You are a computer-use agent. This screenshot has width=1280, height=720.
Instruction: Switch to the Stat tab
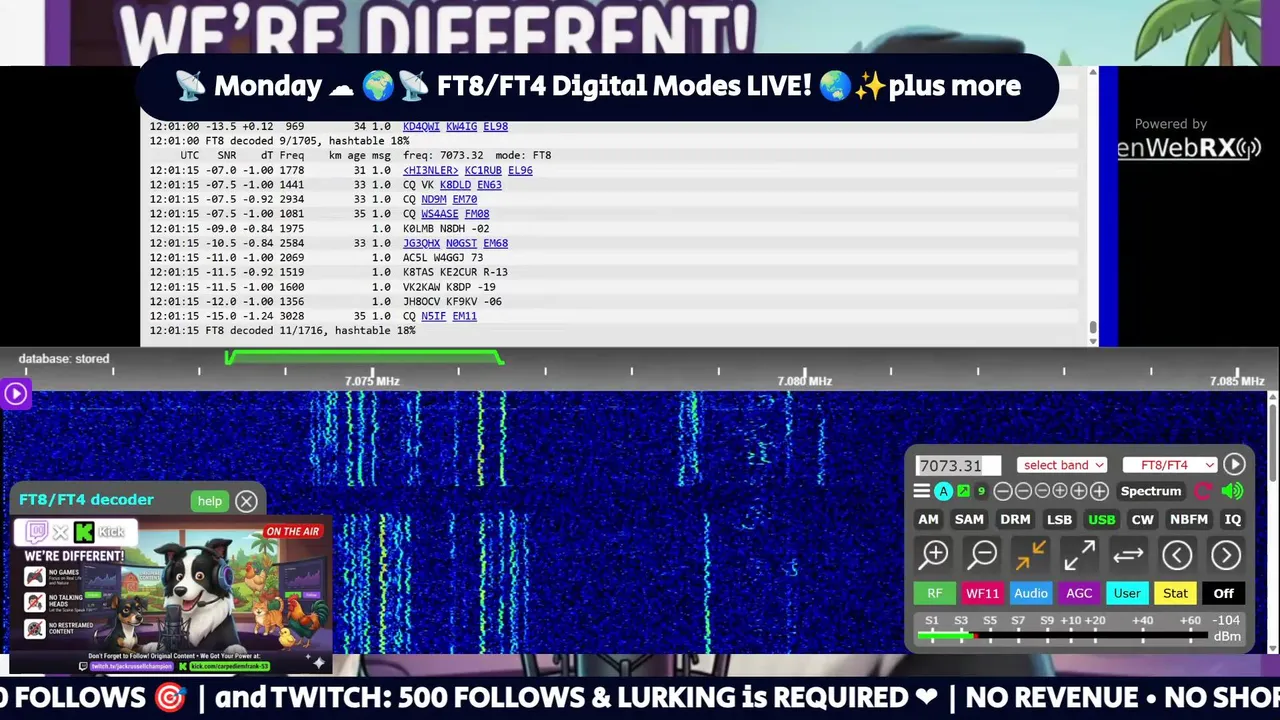[1175, 593]
